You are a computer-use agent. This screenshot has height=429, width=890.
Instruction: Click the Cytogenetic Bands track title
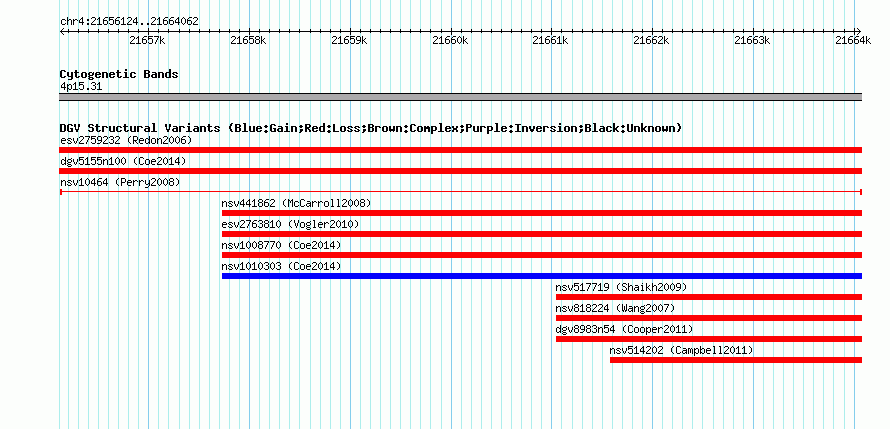tap(119, 74)
